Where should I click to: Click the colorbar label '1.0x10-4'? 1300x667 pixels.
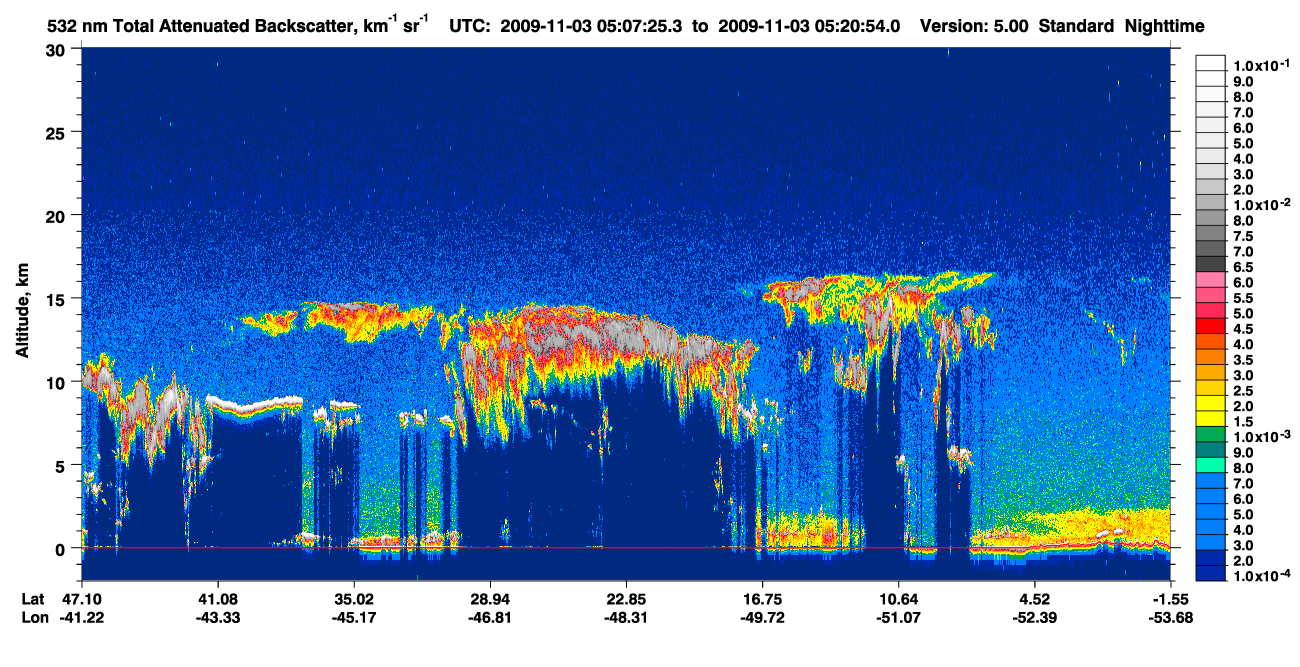(x=1260, y=576)
